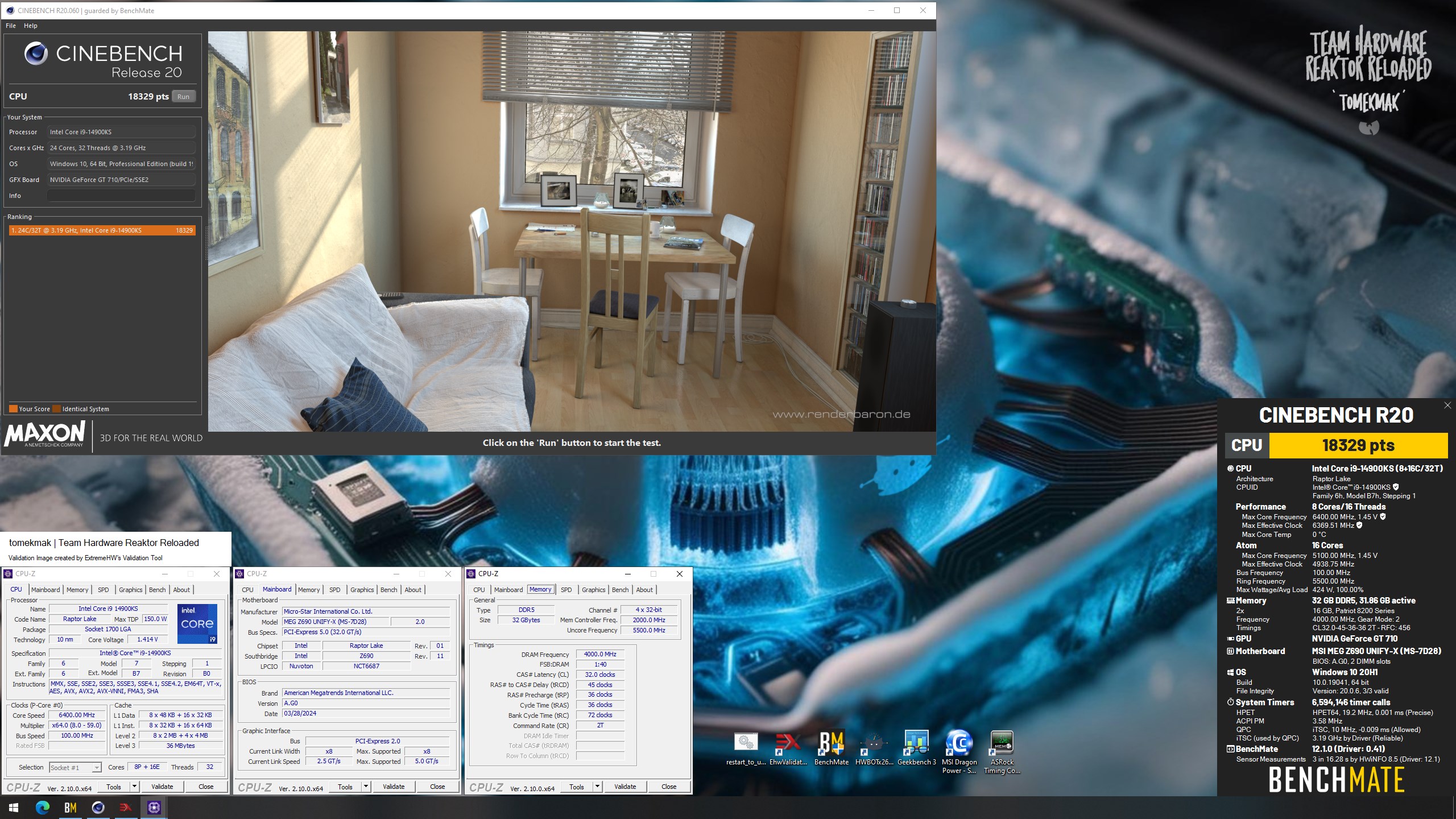Open the Tools dropdown arrow in the CPU-Z CPU window
Image resolution: width=1456 pixels, height=819 pixels.
134,787
